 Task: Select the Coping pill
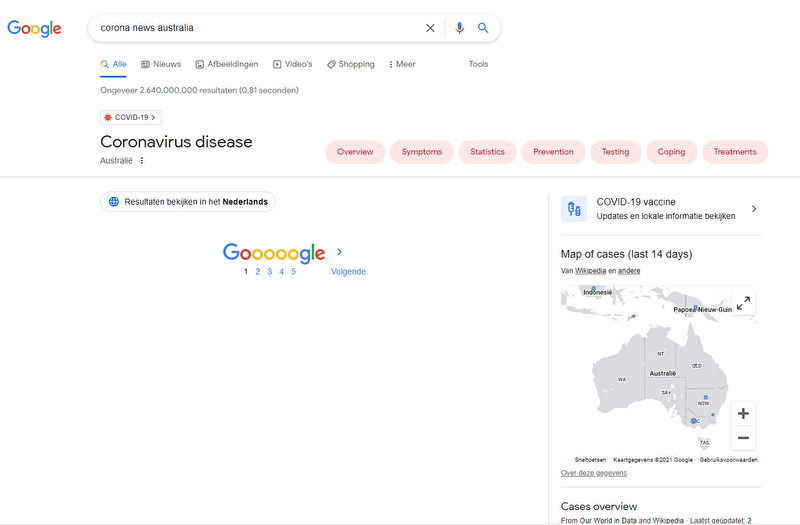click(x=671, y=152)
